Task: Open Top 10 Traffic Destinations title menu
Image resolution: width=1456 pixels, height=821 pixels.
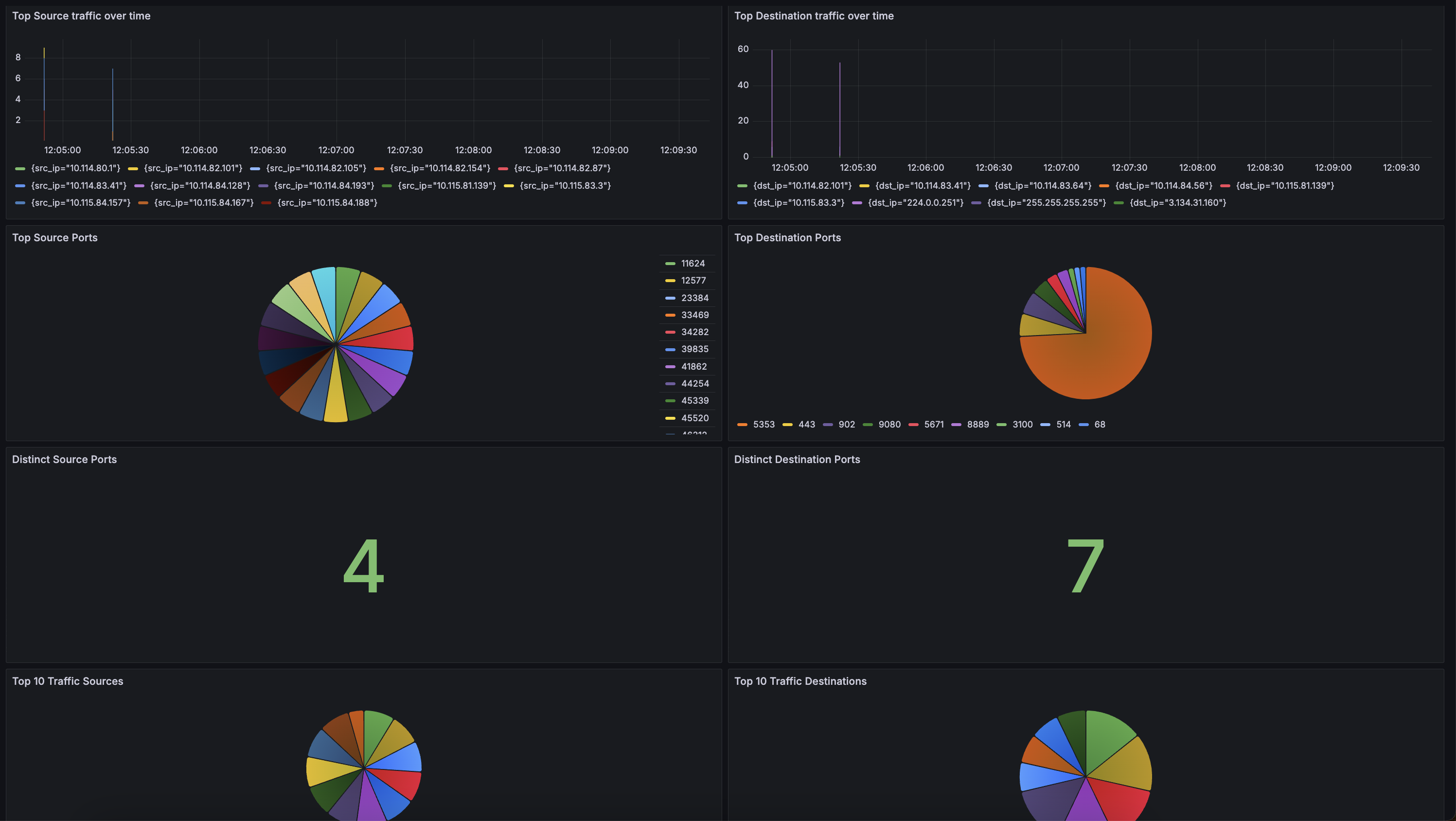Action: (x=800, y=681)
